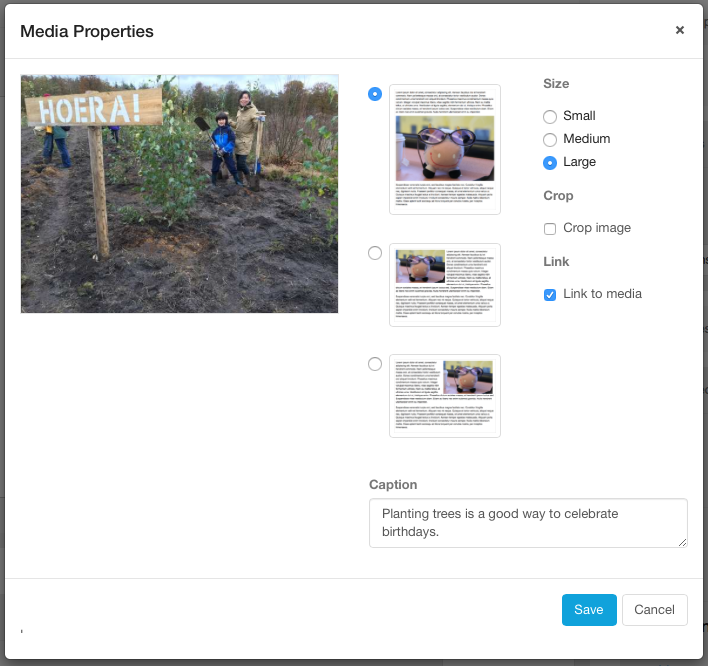Viewport: 708px width, 666px height.
Task: Choose the Medium size radio button
Action: (x=550, y=140)
